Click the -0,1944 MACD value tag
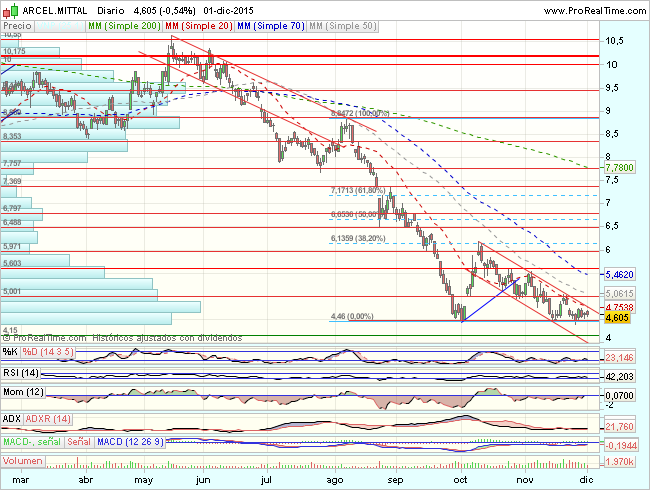The width and height of the screenshot is (650, 490). (621, 446)
